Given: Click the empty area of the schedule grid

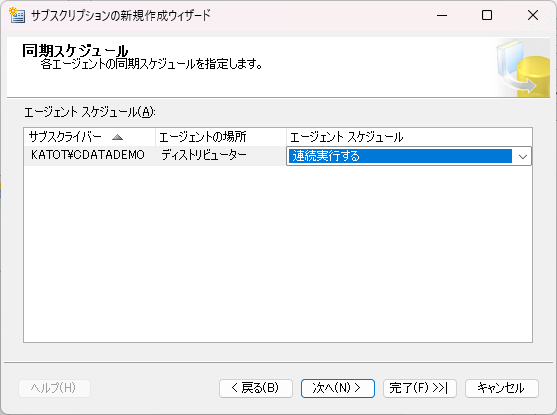Looking at the screenshot, I should click(x=278, y=253).
